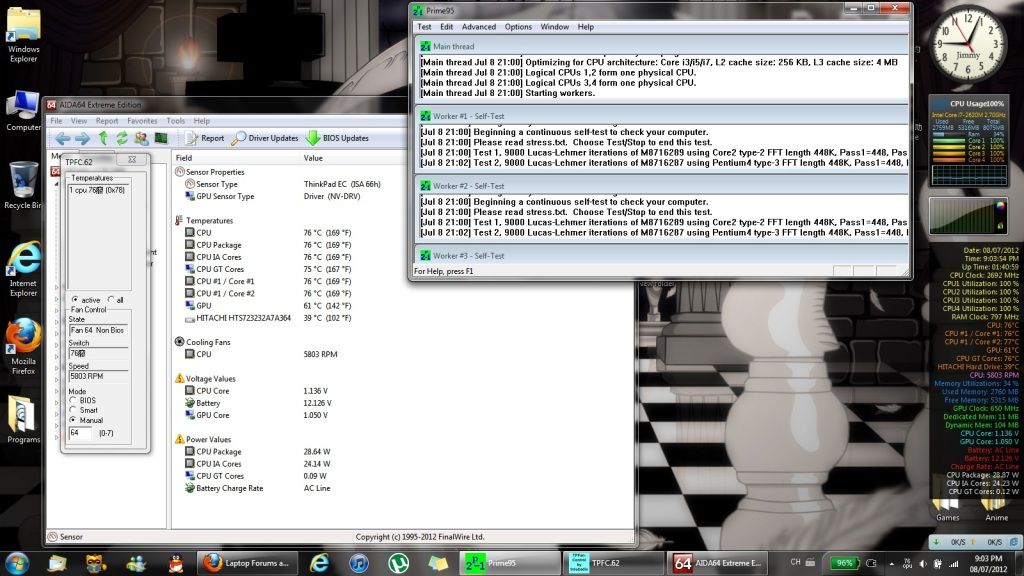1024x576 pixels.
Task: Open Windows Explorer desktop shortcut
Action: [24, 35]
